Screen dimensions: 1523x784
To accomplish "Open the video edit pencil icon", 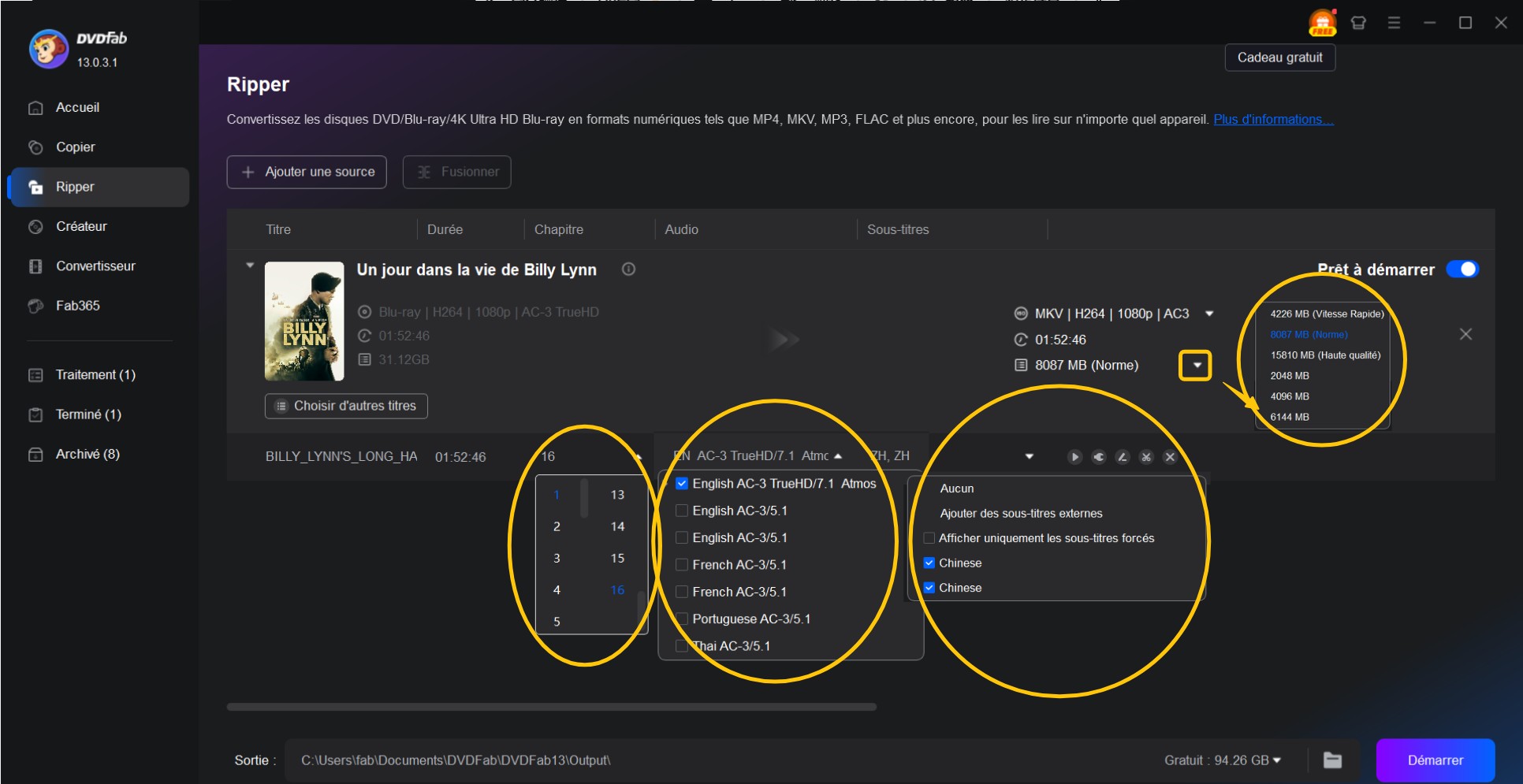I will [1123, 457].
